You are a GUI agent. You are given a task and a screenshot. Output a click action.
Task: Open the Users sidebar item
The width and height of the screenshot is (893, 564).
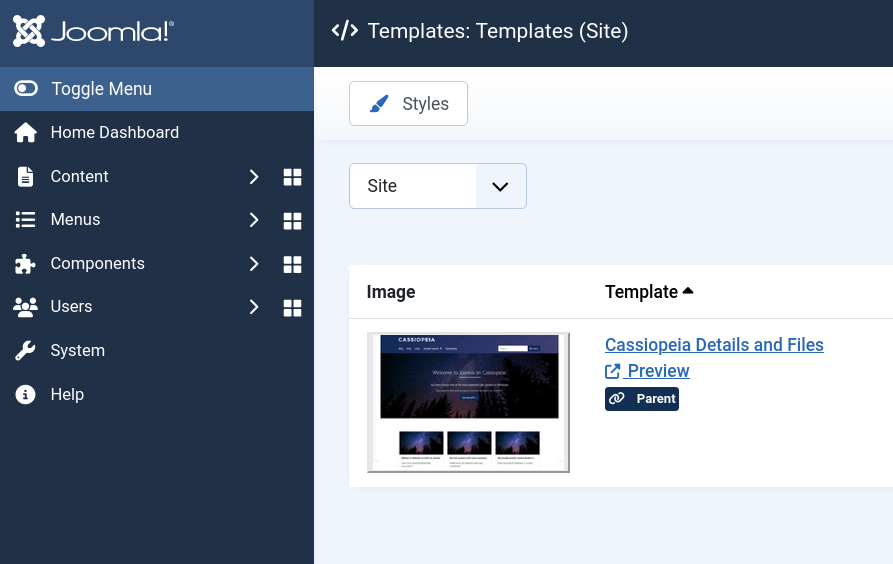[71, 306]
